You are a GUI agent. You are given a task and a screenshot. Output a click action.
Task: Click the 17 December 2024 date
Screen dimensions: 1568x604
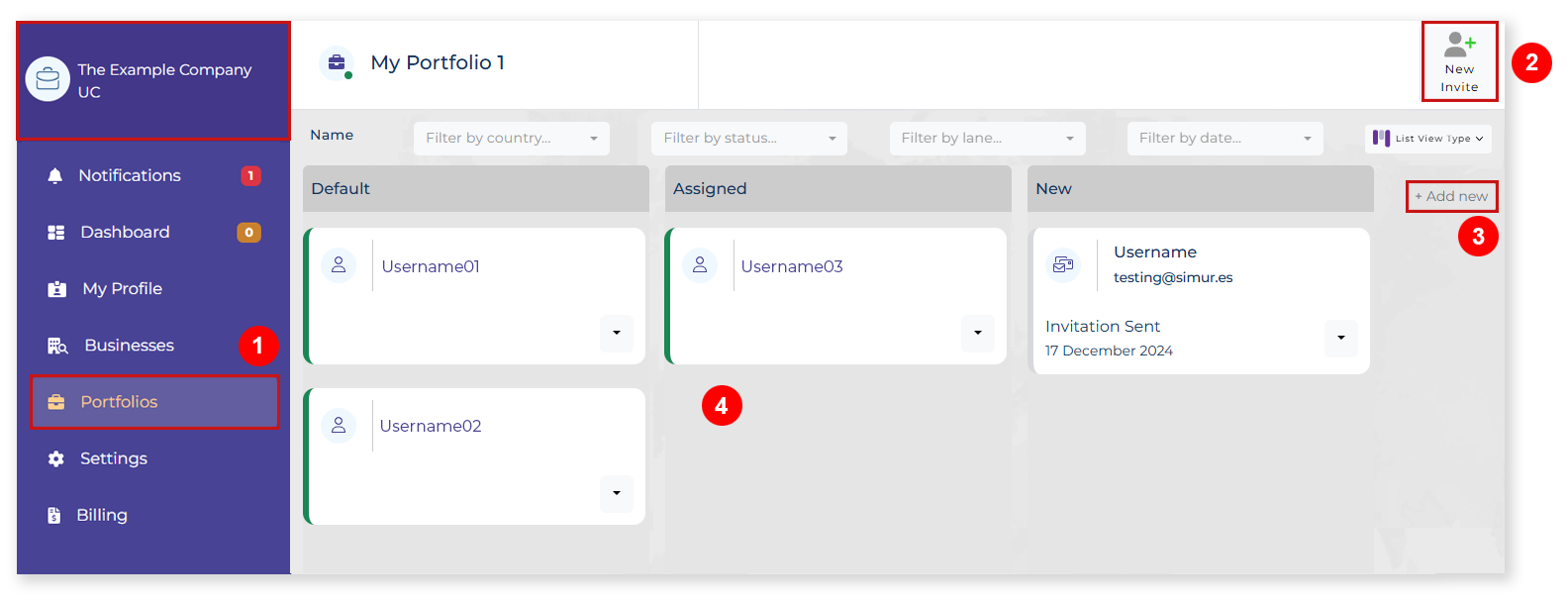point(1109,351)
